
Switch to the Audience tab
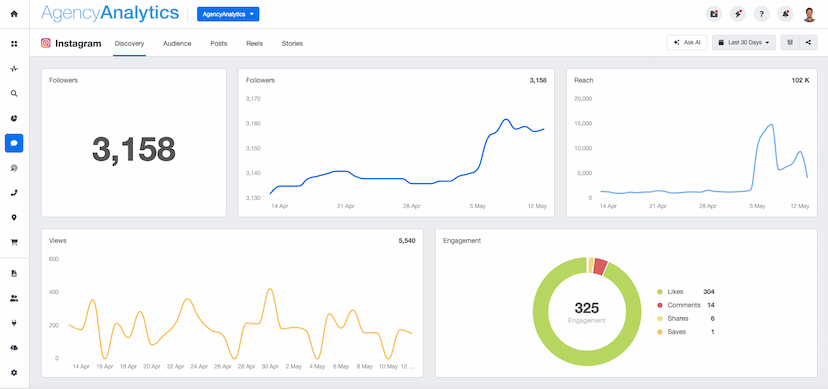pos(177,44)
